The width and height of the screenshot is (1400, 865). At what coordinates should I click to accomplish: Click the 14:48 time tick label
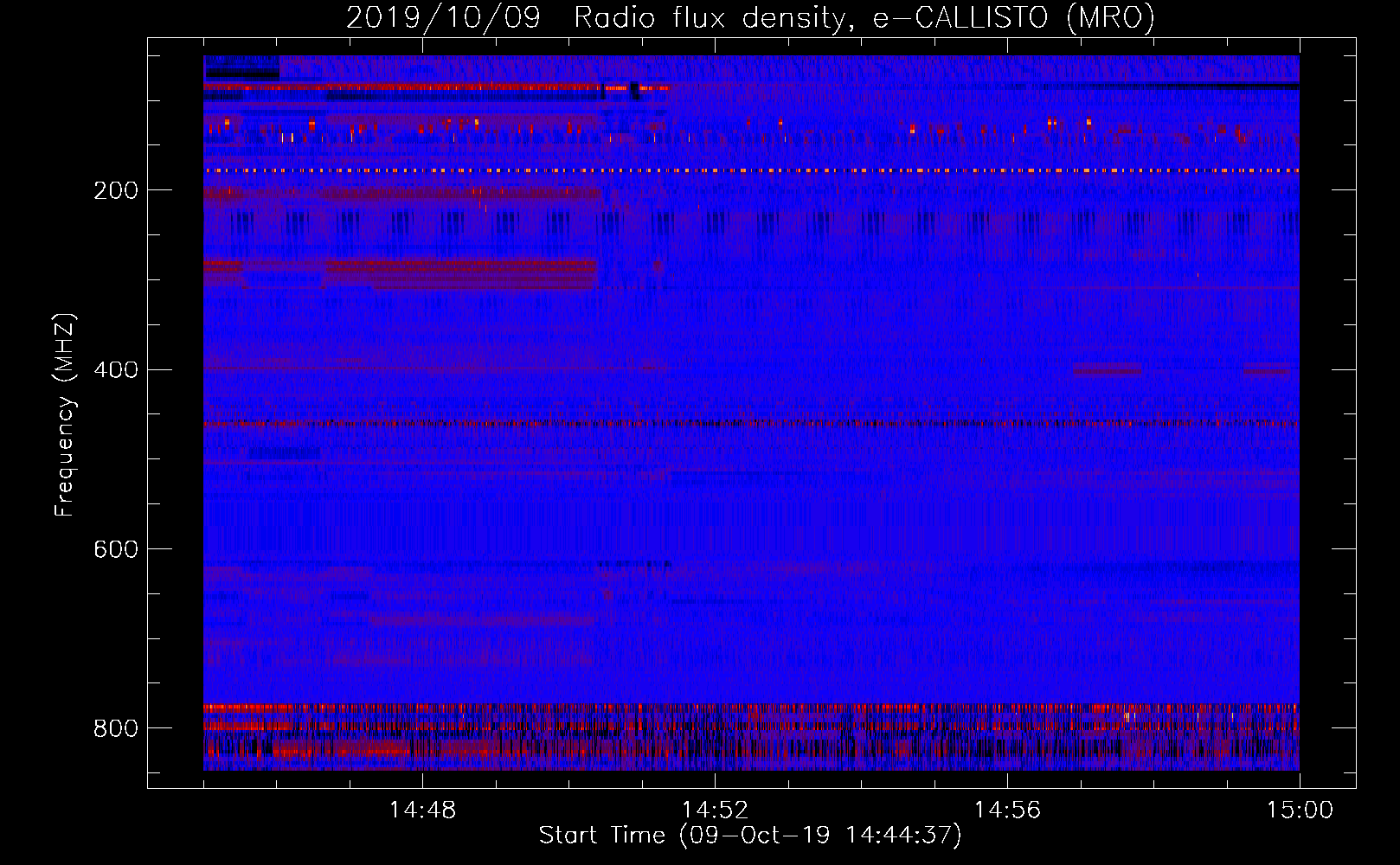pyautogui.click(x=422, y=810)
